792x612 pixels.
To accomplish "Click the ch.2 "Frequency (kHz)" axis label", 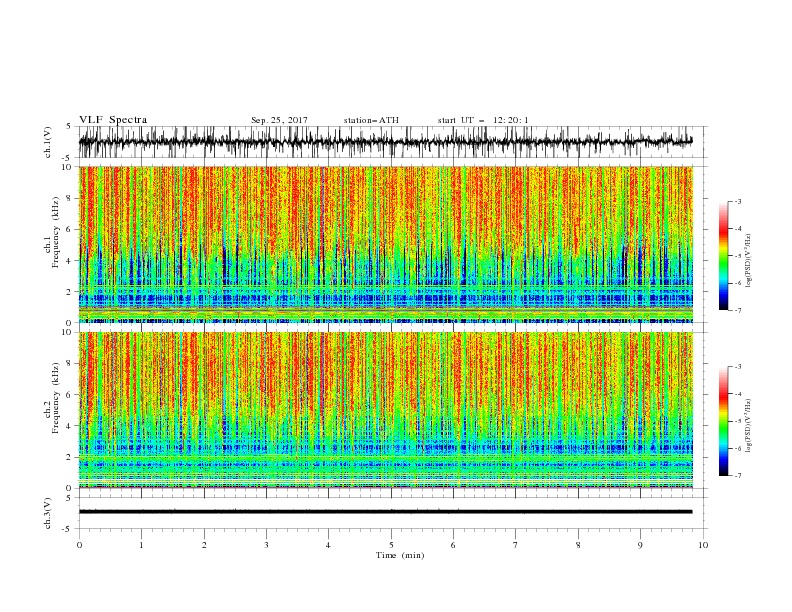I will click(x=56, y=398).
